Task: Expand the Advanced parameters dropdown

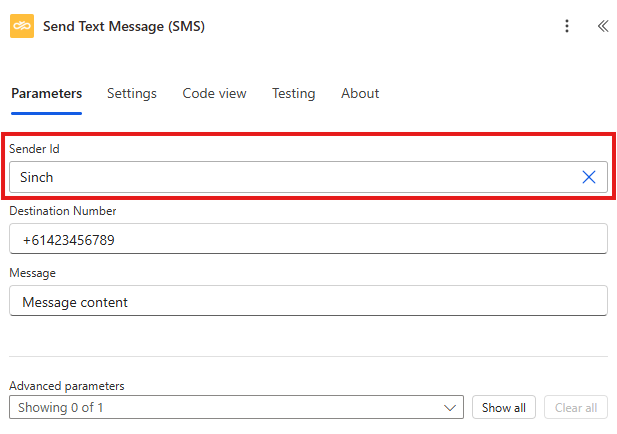Action: [x=236, y=407]
